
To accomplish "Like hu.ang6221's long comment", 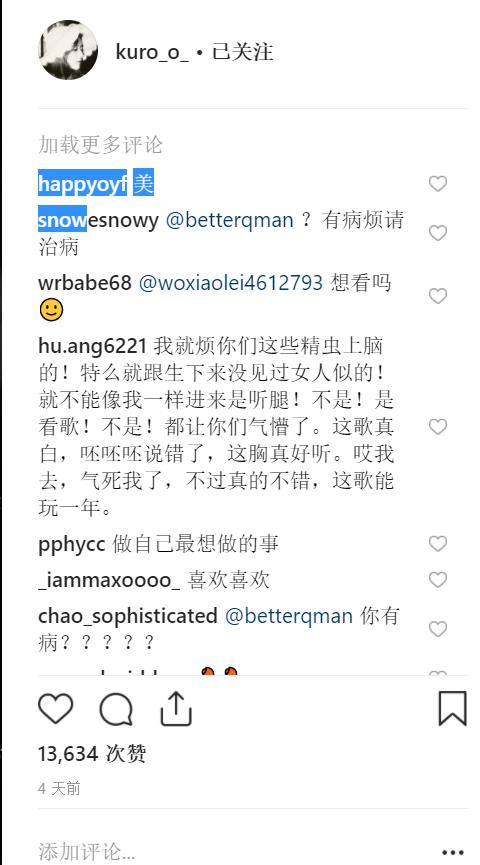I will (x=438, y=426).
